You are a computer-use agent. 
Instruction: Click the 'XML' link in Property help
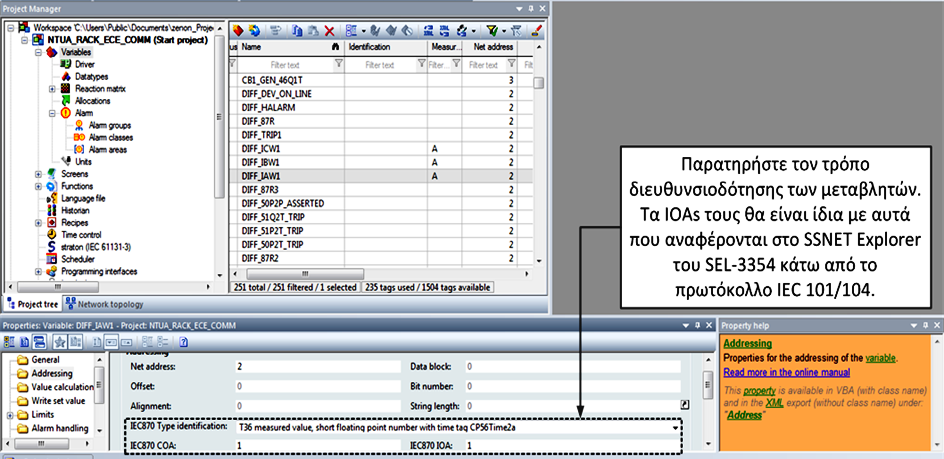(774, 402)
